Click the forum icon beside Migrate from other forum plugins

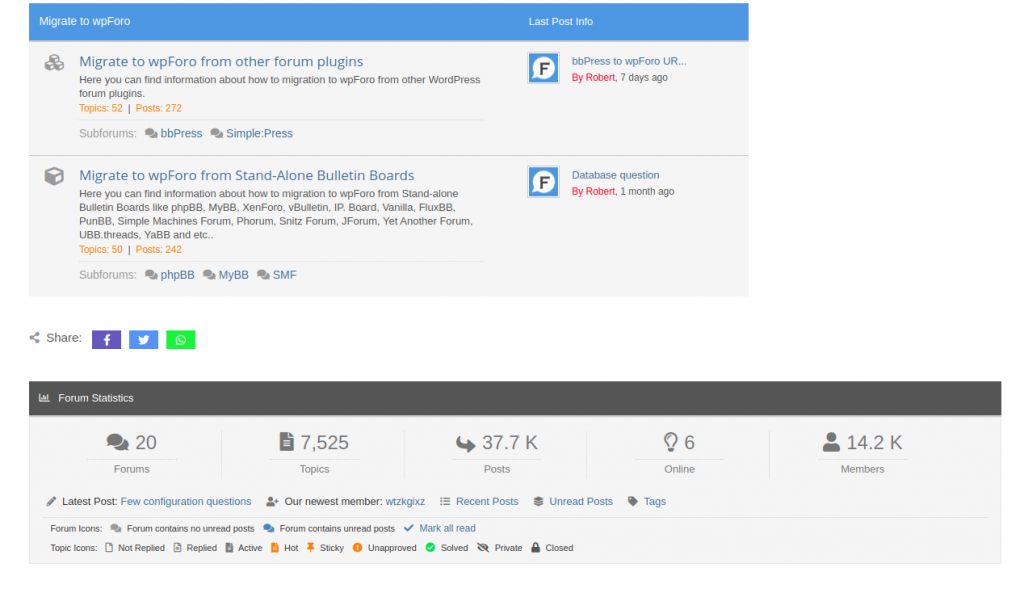coord(54,63)
